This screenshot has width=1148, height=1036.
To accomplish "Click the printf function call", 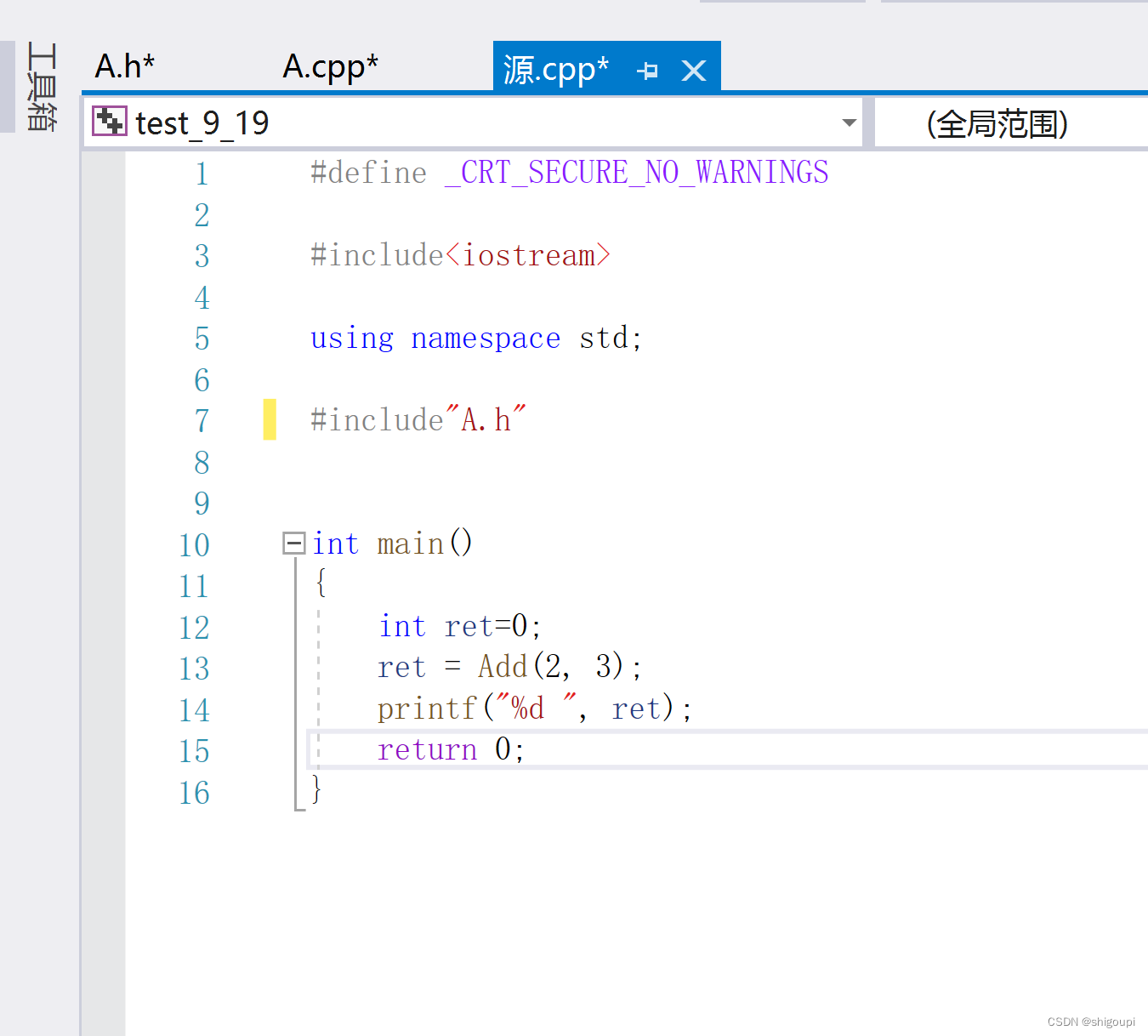I will point(427,709).
